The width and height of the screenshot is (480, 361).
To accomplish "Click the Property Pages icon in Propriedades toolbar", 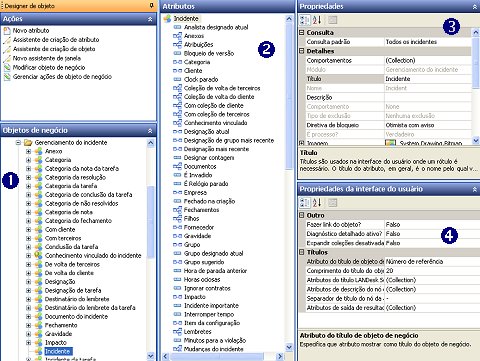I will pyautogui.click(x=332, y=20).
